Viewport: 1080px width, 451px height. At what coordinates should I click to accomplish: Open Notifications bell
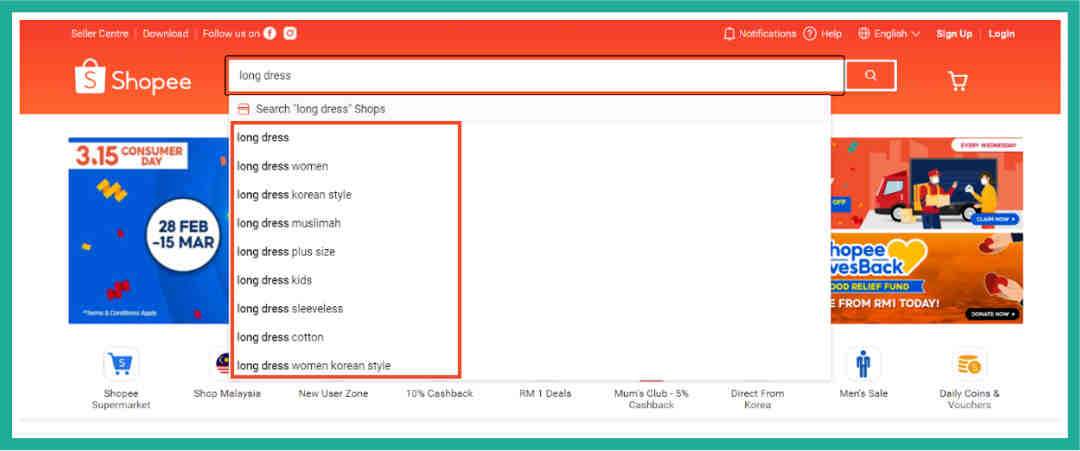tap(760, 34)
